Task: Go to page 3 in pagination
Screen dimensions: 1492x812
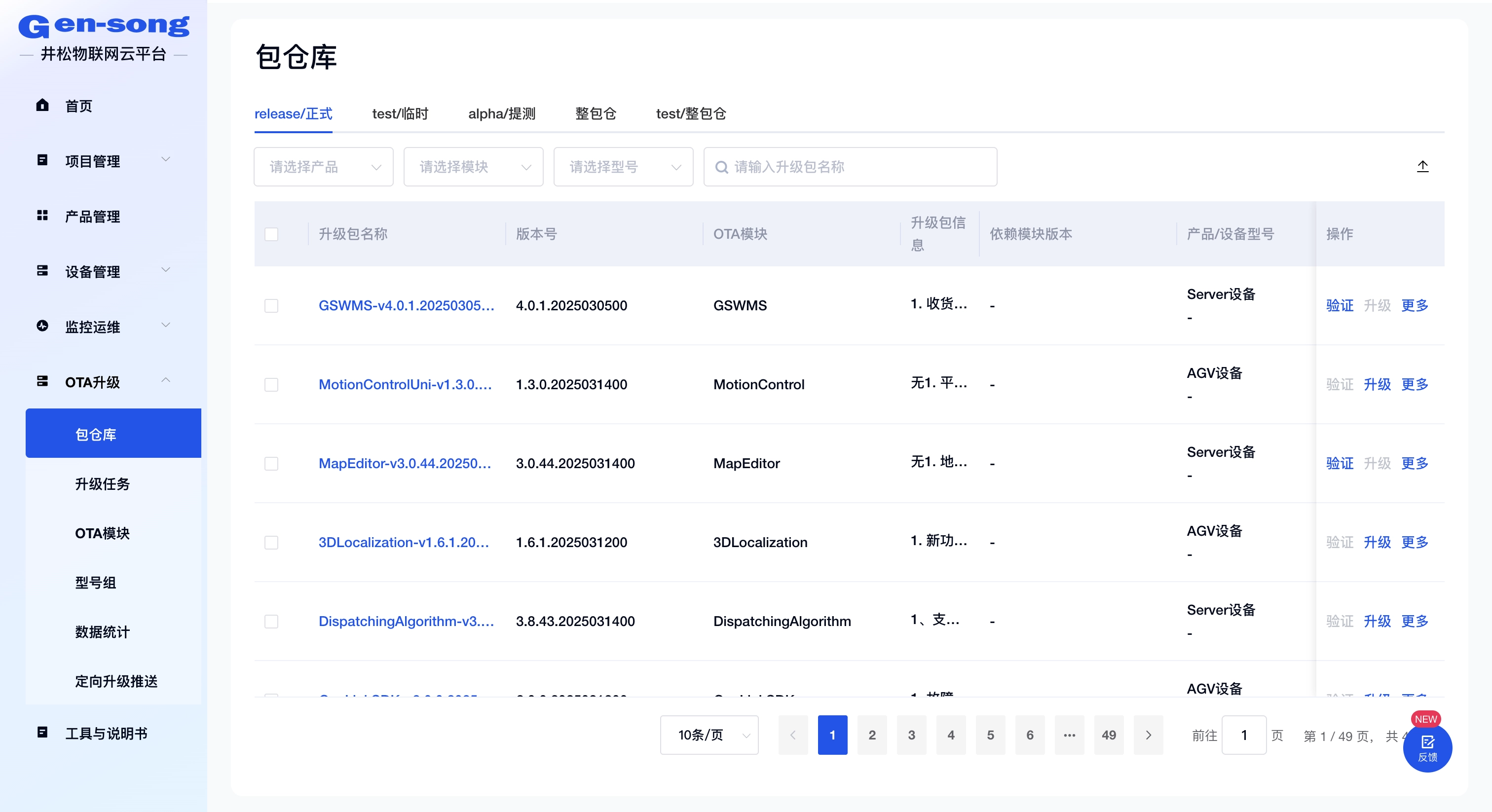Action: (911, 735)
